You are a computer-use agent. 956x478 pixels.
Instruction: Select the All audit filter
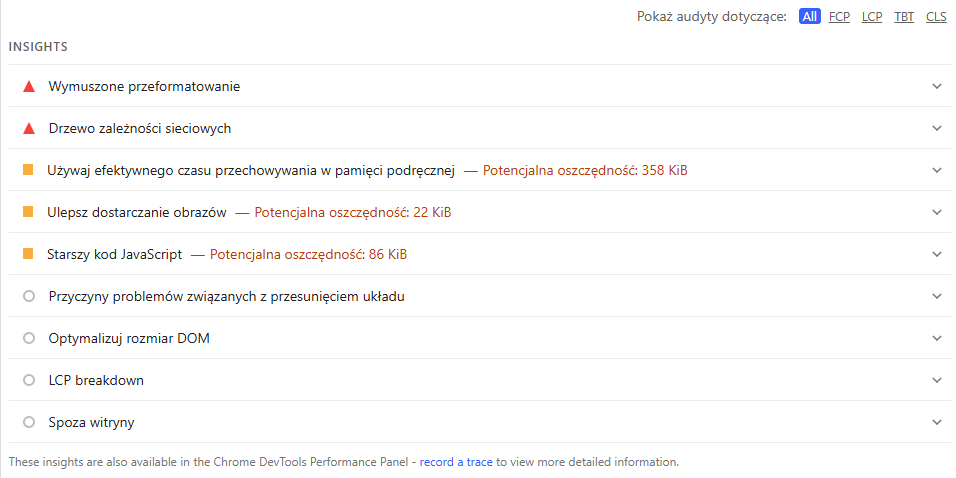[810, 17]
